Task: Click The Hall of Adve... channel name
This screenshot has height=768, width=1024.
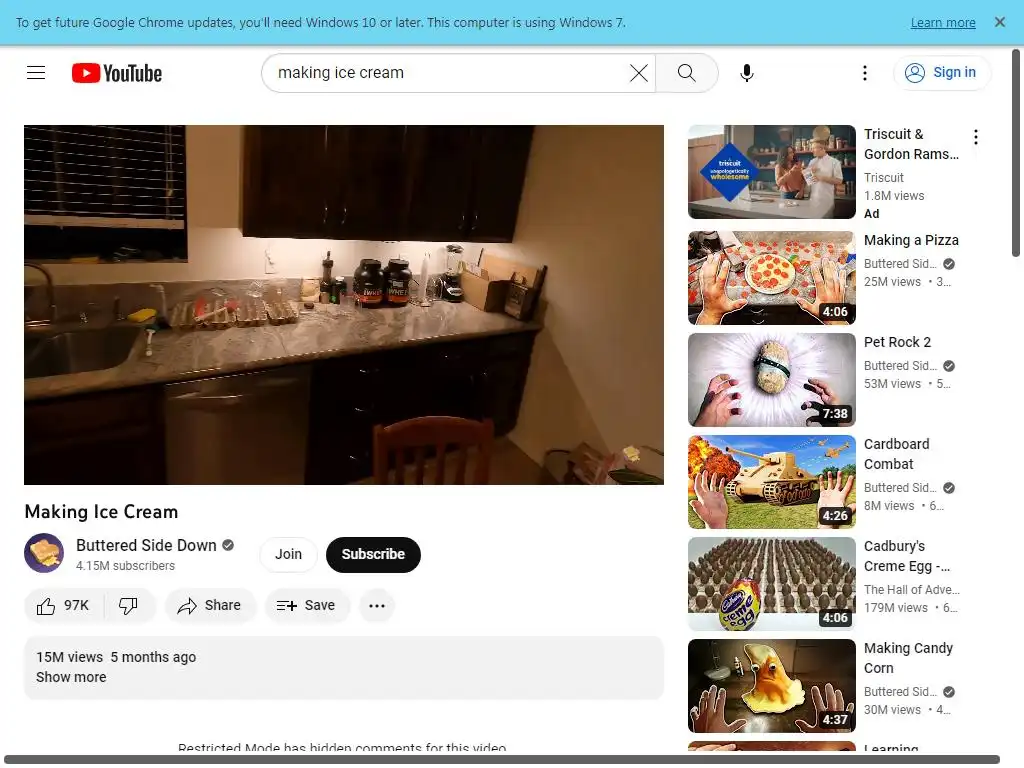Action: tap(912, 590)
